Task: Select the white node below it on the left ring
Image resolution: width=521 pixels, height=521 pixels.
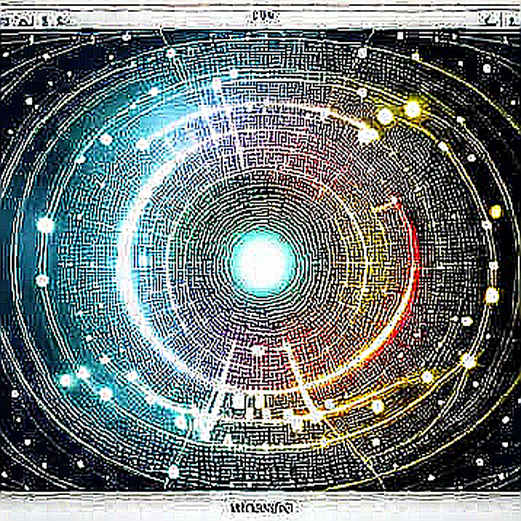Action: (x=42, y=281)
